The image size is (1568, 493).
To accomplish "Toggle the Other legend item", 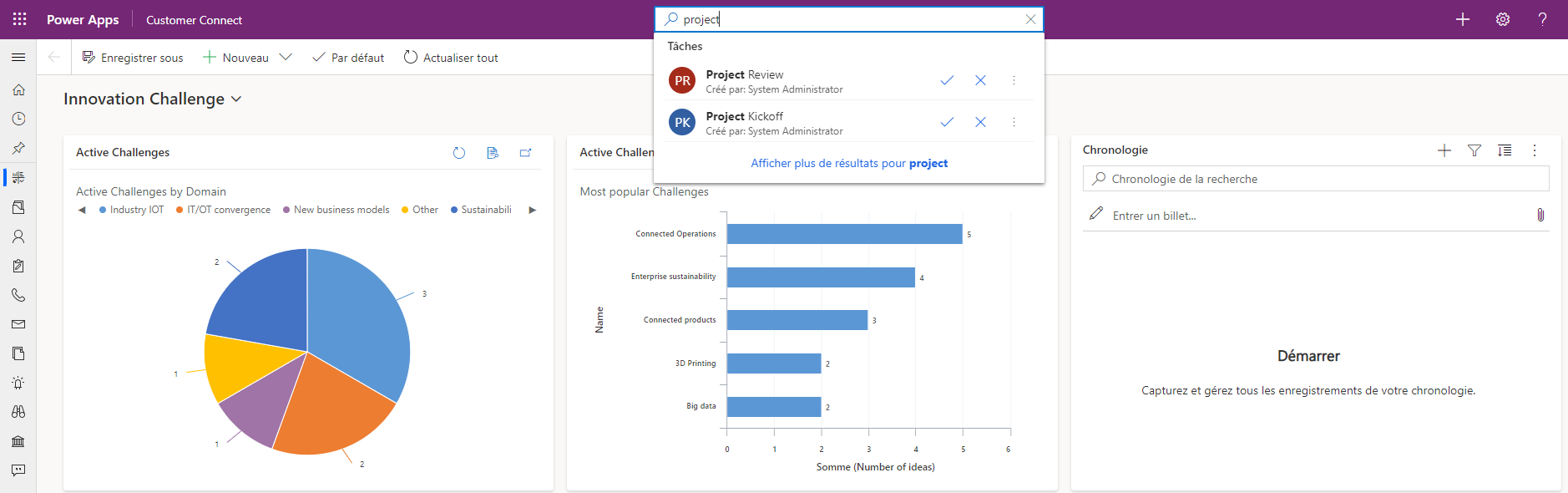I will point(419,210).
